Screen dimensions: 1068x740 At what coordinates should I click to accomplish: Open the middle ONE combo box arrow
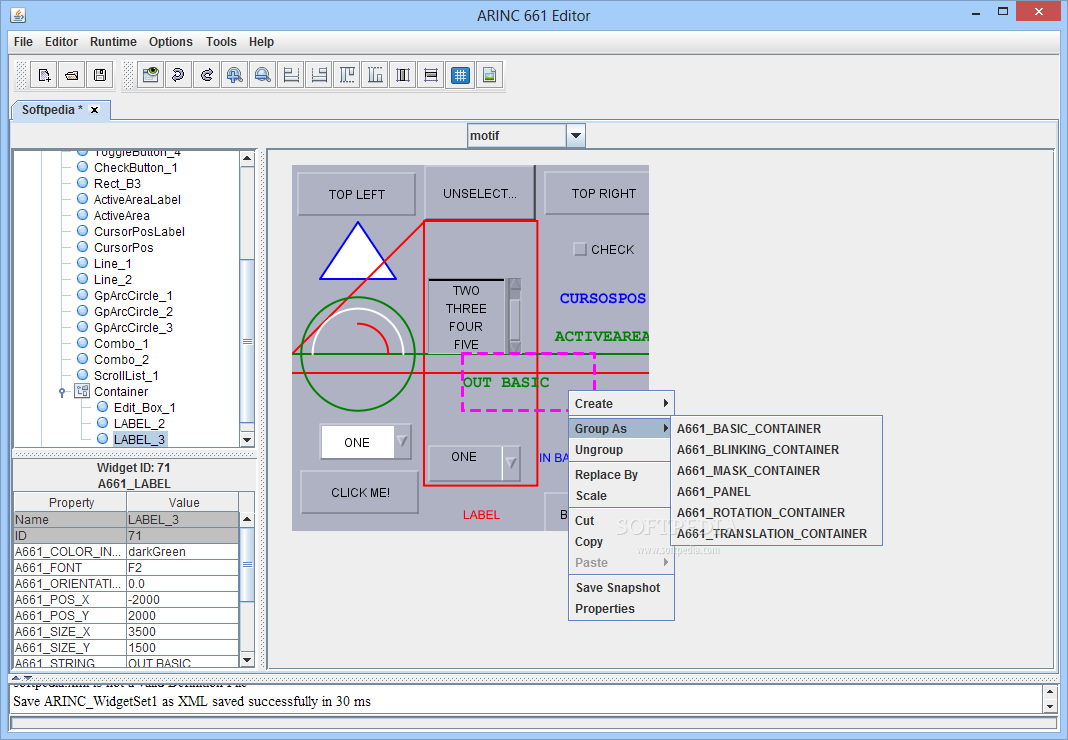(x=511, y=463)
